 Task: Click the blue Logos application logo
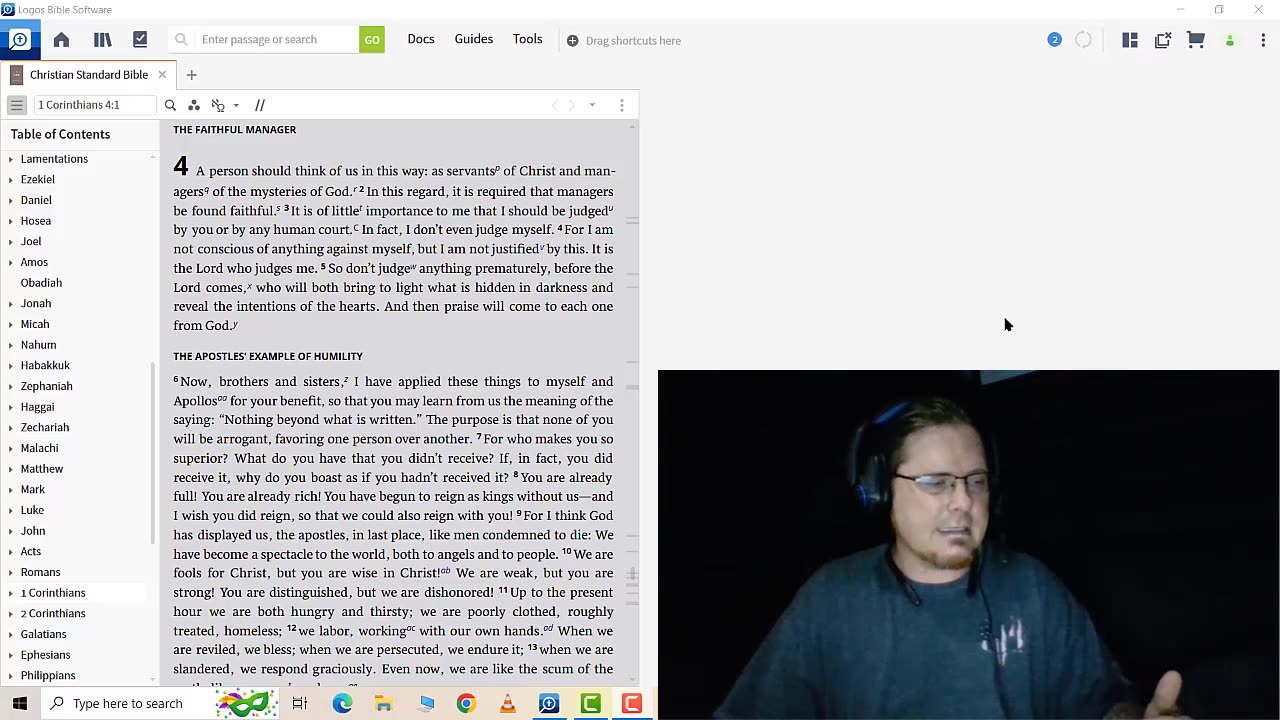click(19, 40)
